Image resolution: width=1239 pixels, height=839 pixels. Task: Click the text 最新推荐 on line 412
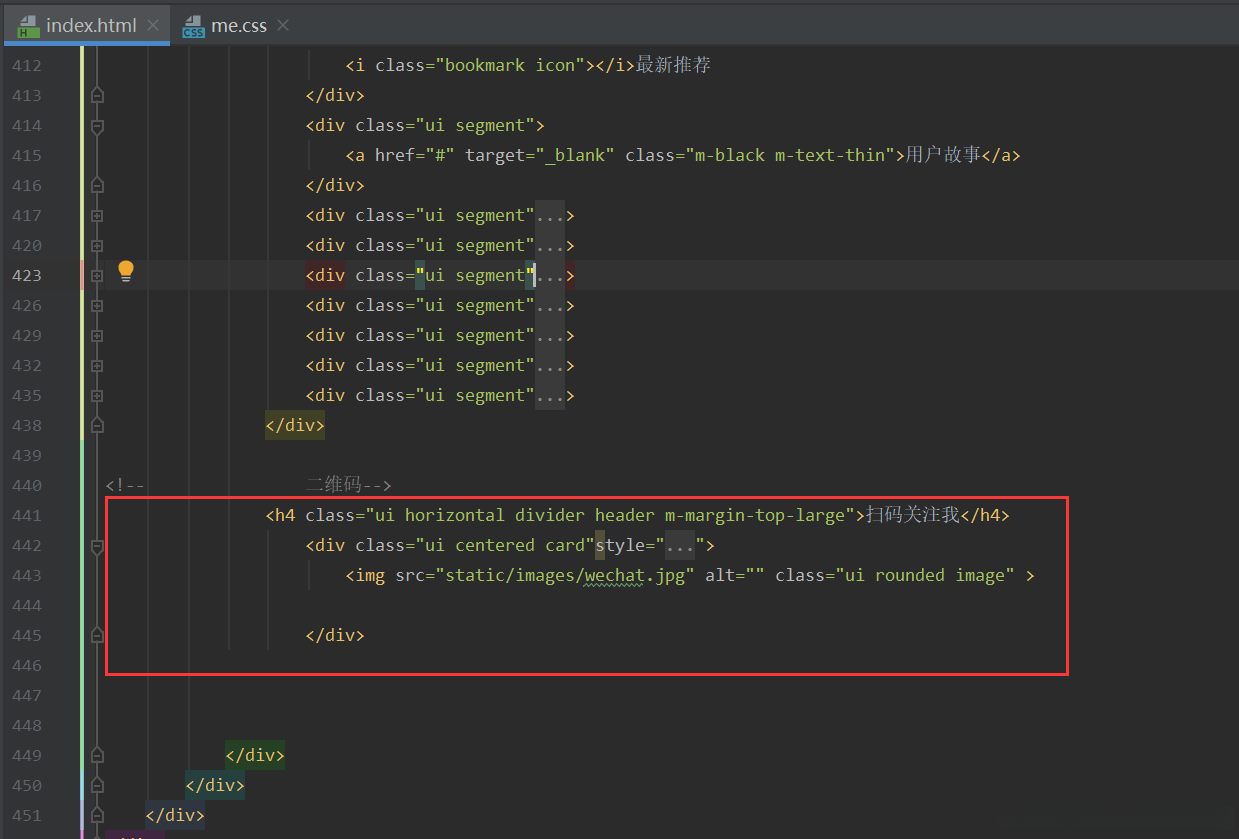click(x=673, y=65)
